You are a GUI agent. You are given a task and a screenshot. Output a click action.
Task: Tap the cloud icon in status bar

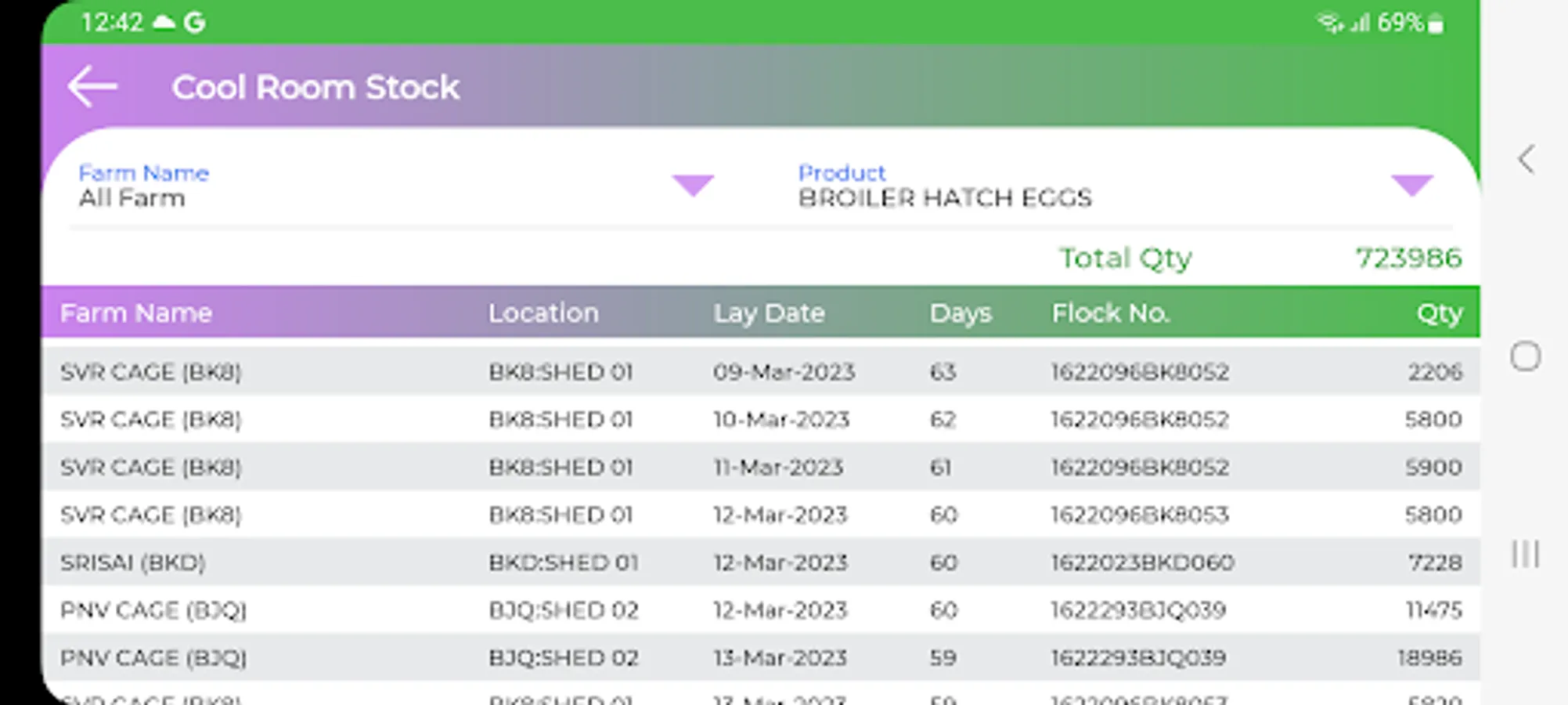coord(164,23)
